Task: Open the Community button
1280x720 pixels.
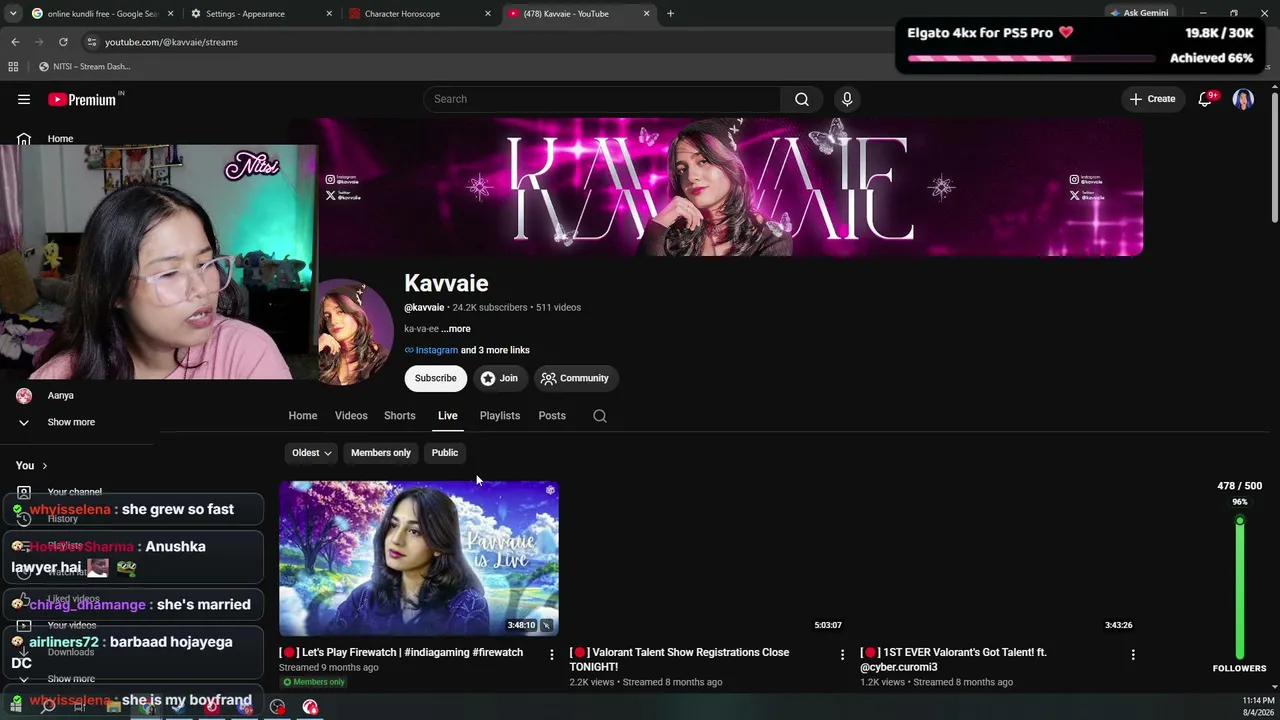Action: click(576, 378)
